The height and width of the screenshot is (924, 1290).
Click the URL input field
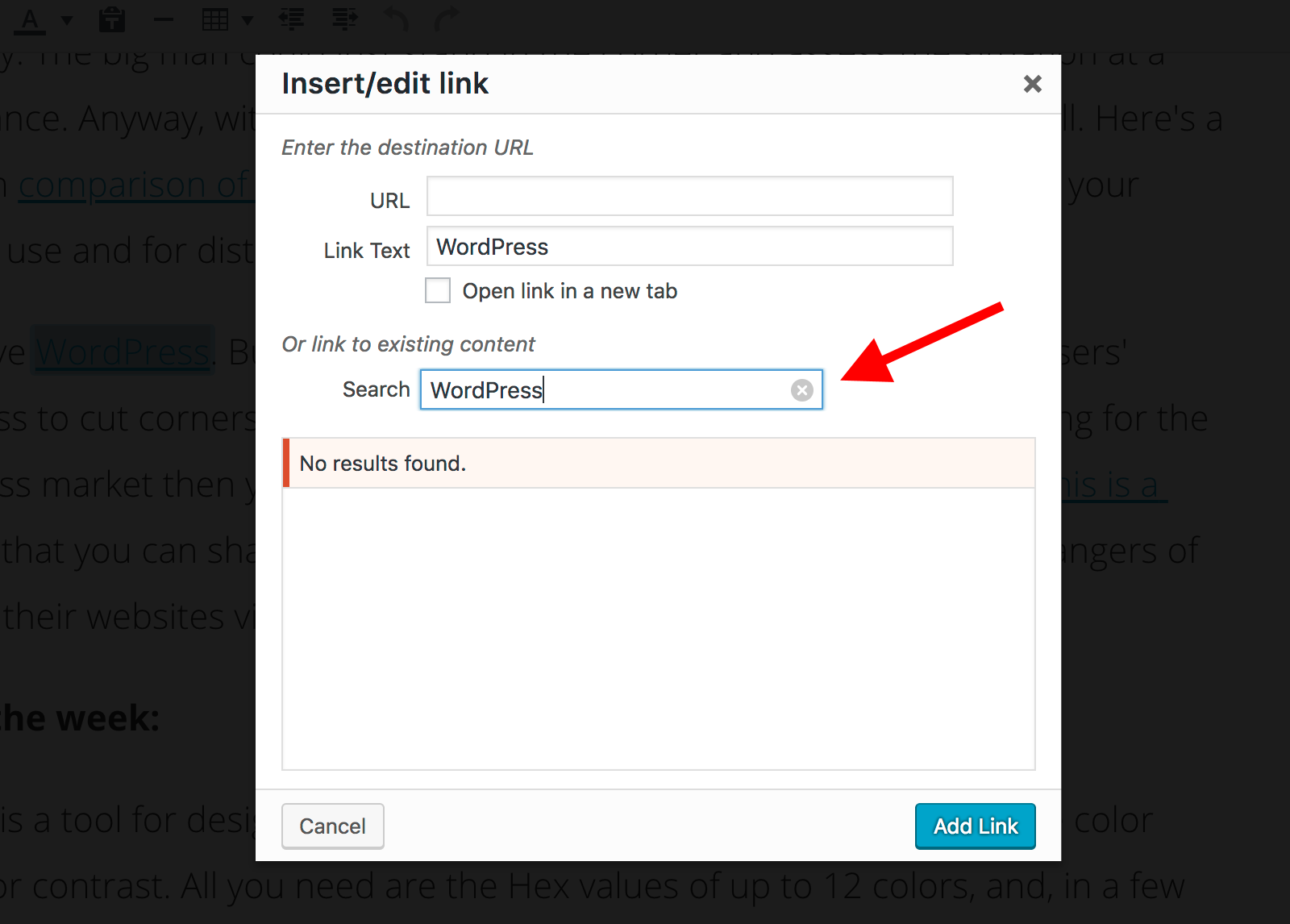(x=690, y=196)
